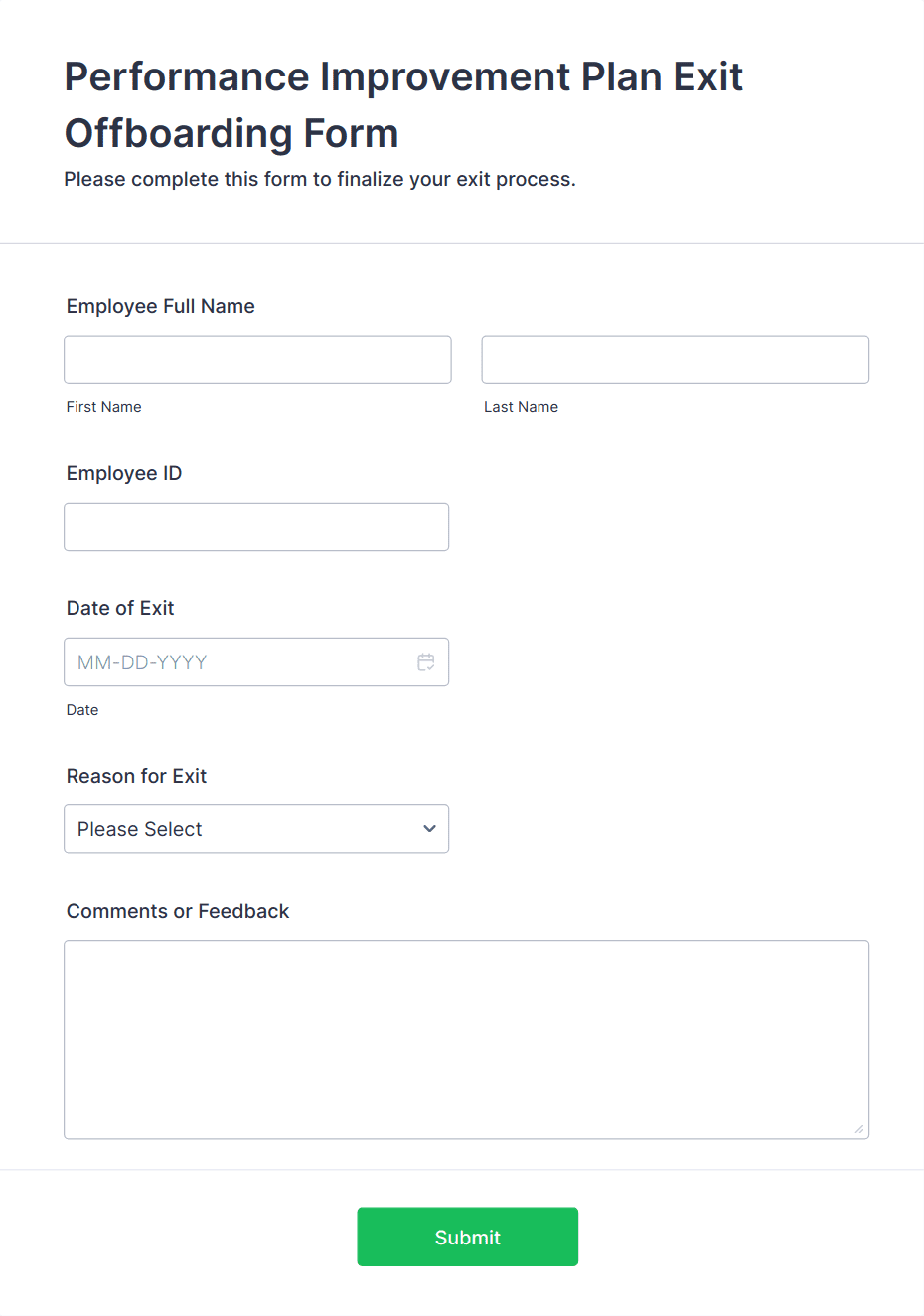Click the Last Name sublabel

522,407
